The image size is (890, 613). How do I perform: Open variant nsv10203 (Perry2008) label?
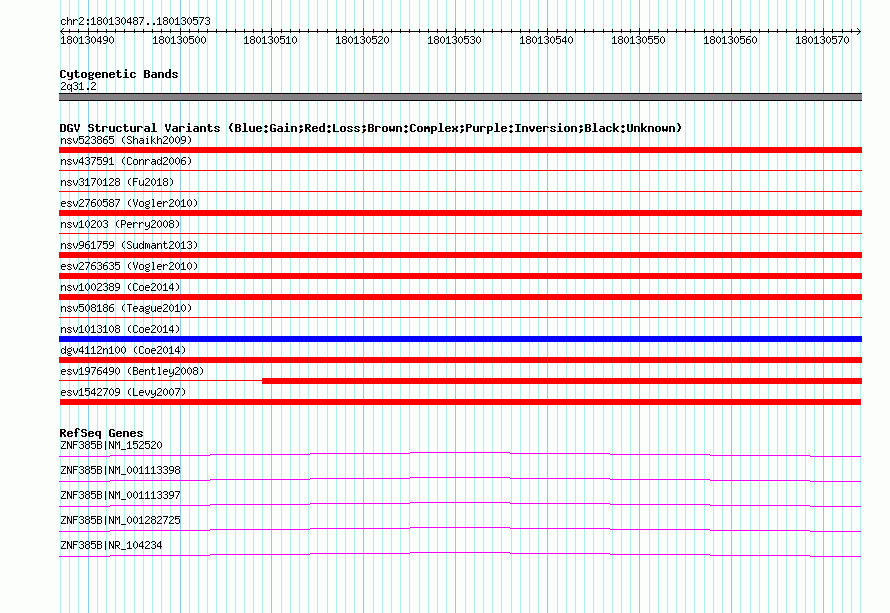(120, 224)
